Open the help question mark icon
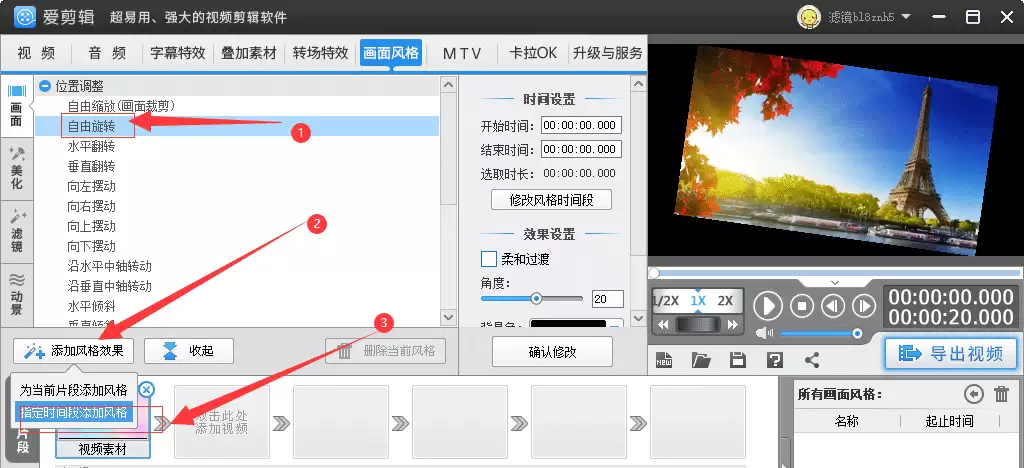1024x468 pixels. click(x=775, y=360)
